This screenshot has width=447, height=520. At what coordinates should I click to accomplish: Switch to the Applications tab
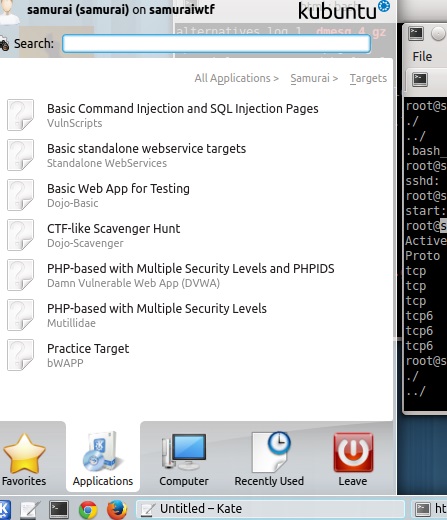tap(103, 458)
